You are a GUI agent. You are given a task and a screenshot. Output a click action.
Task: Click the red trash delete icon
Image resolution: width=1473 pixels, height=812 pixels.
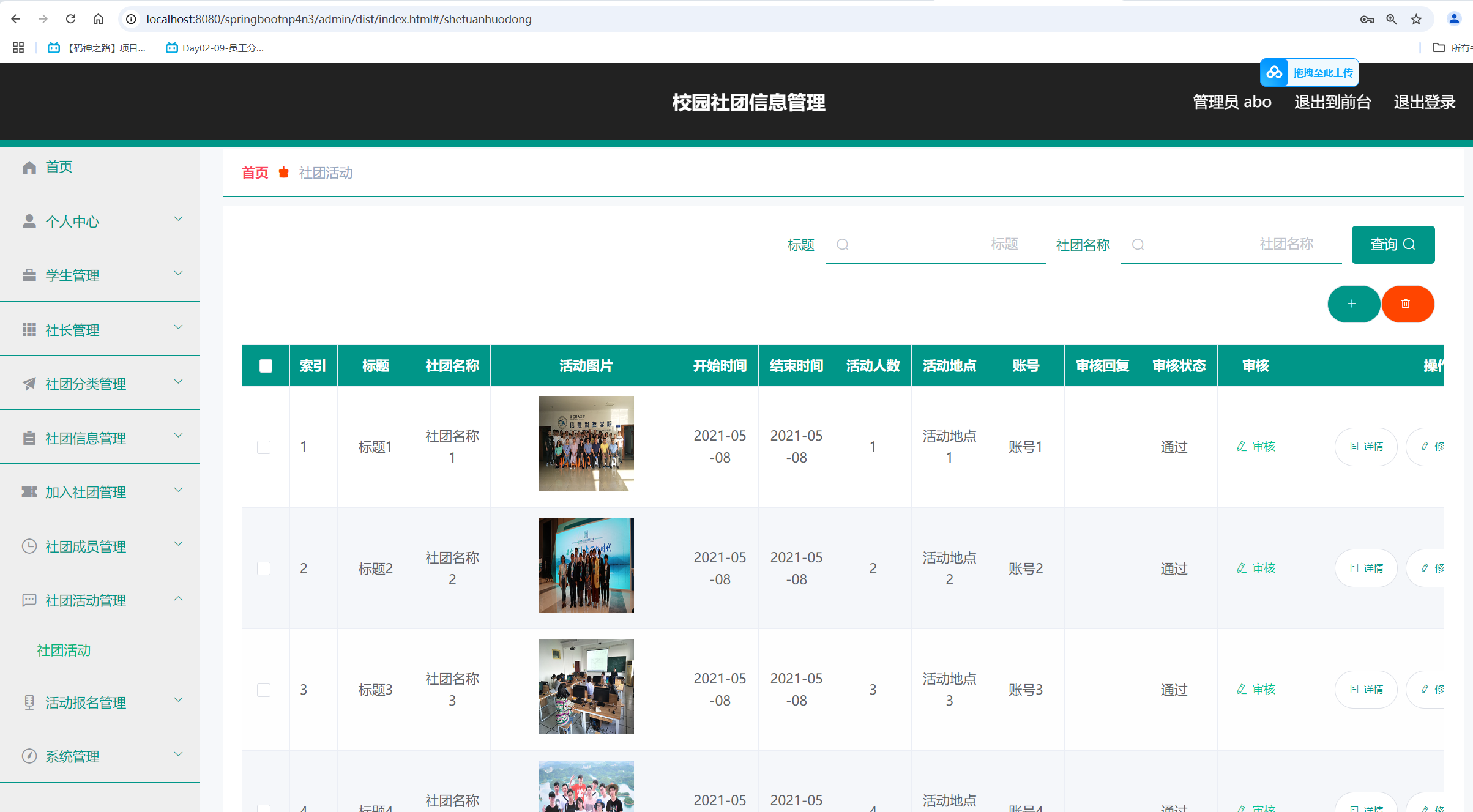1407,304
